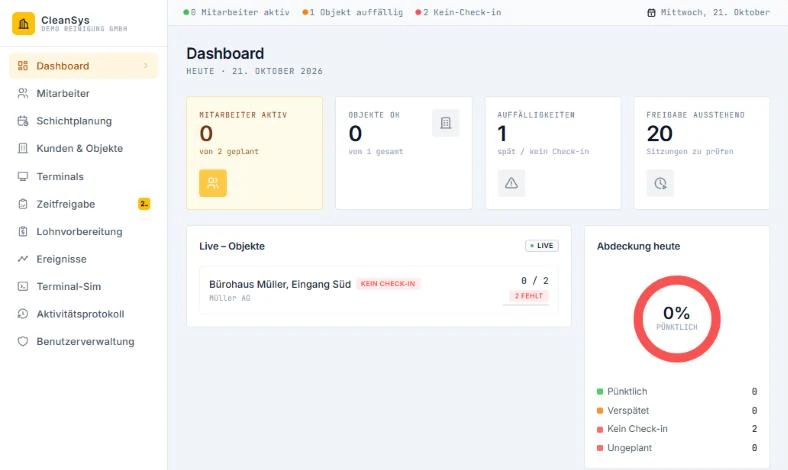
Task: Click 'Live – Objekte' heading
Action: (232, 246)
